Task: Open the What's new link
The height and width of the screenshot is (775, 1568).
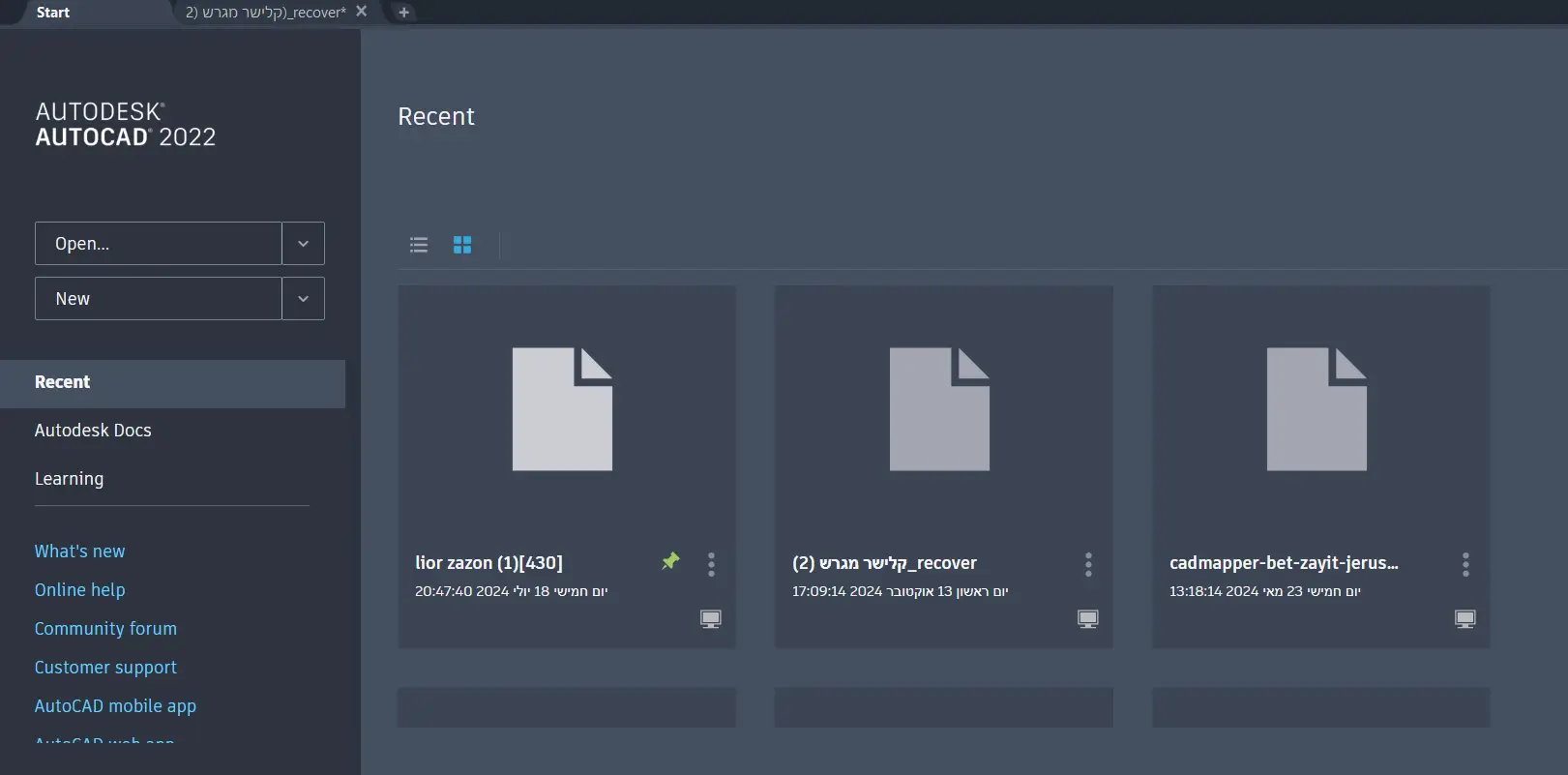Action: (x=79, y=551)
